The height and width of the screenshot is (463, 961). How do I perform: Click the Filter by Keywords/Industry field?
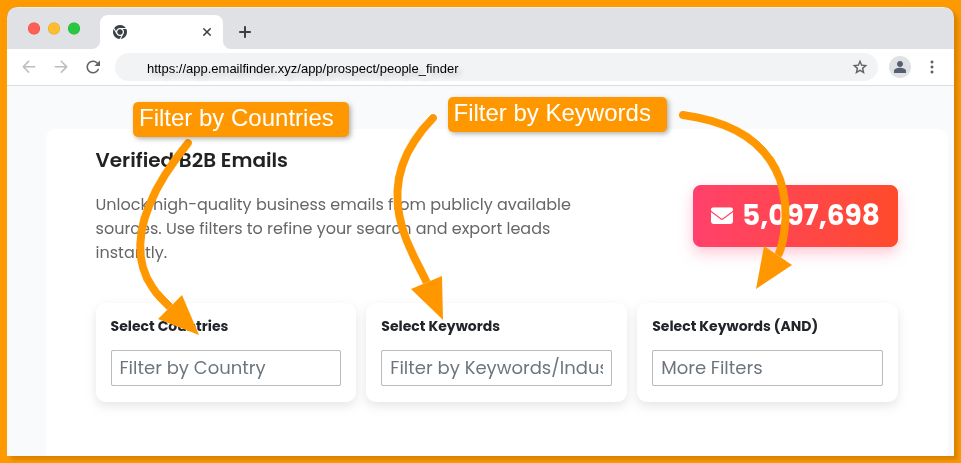click(x=496, y=368)
